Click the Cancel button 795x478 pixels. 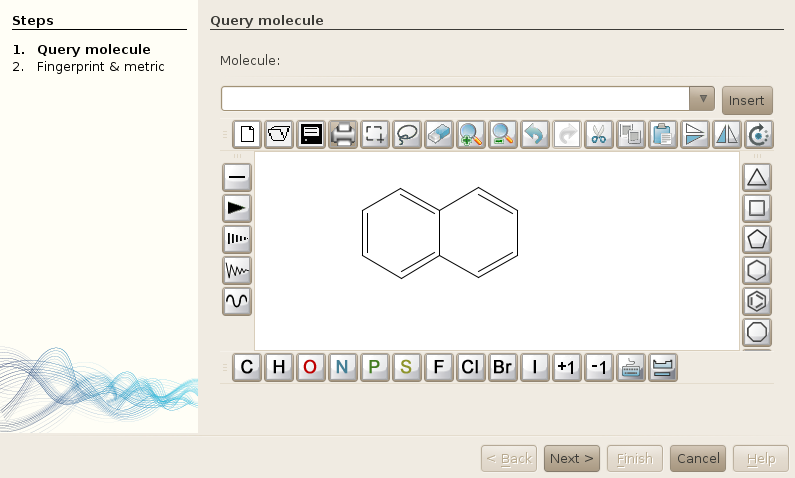point(698,458)
